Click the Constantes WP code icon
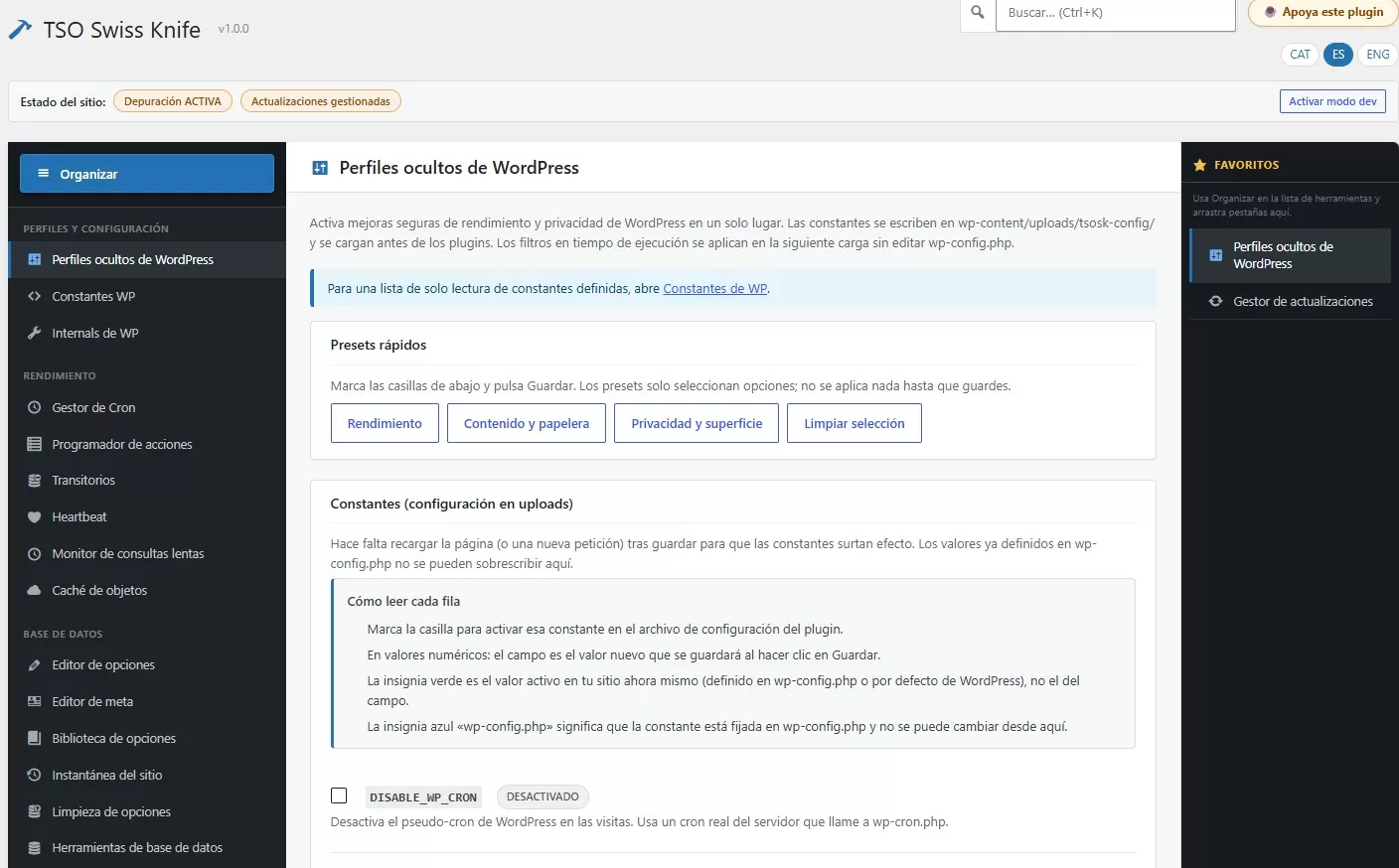Image resolution: width=1399 pixels, height=868 pixels. tap(34, 296)
